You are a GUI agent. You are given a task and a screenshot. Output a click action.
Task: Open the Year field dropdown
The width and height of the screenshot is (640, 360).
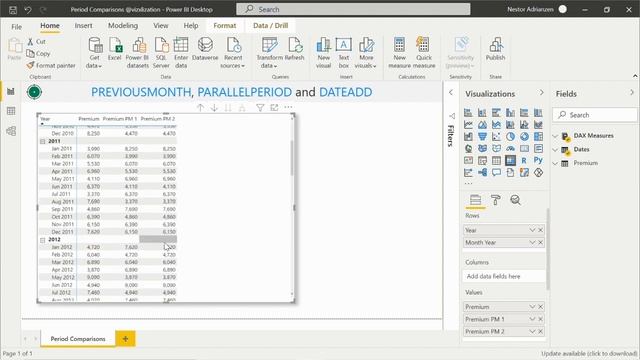pos(532,230)
